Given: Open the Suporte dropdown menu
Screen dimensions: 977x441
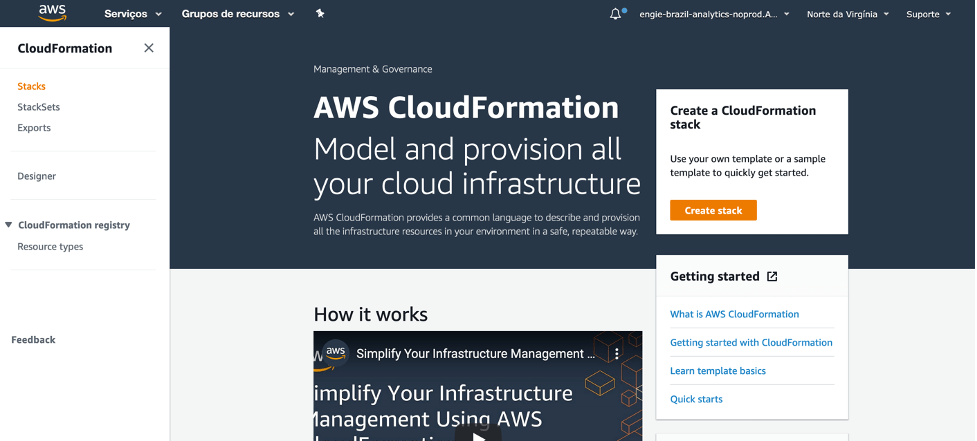Looking at the screenshot, I should (928, 14).
